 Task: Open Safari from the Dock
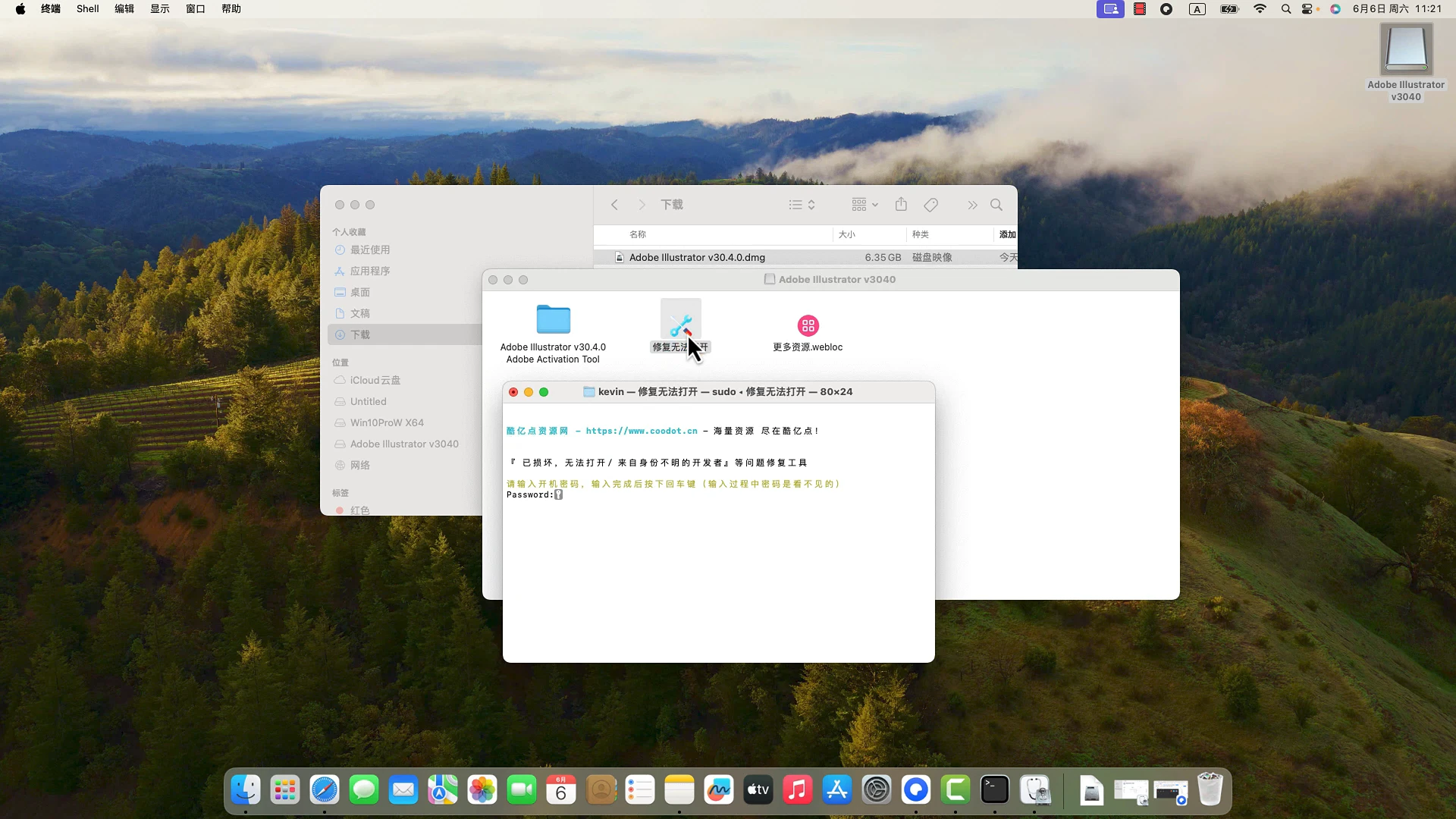click(325, 790)
